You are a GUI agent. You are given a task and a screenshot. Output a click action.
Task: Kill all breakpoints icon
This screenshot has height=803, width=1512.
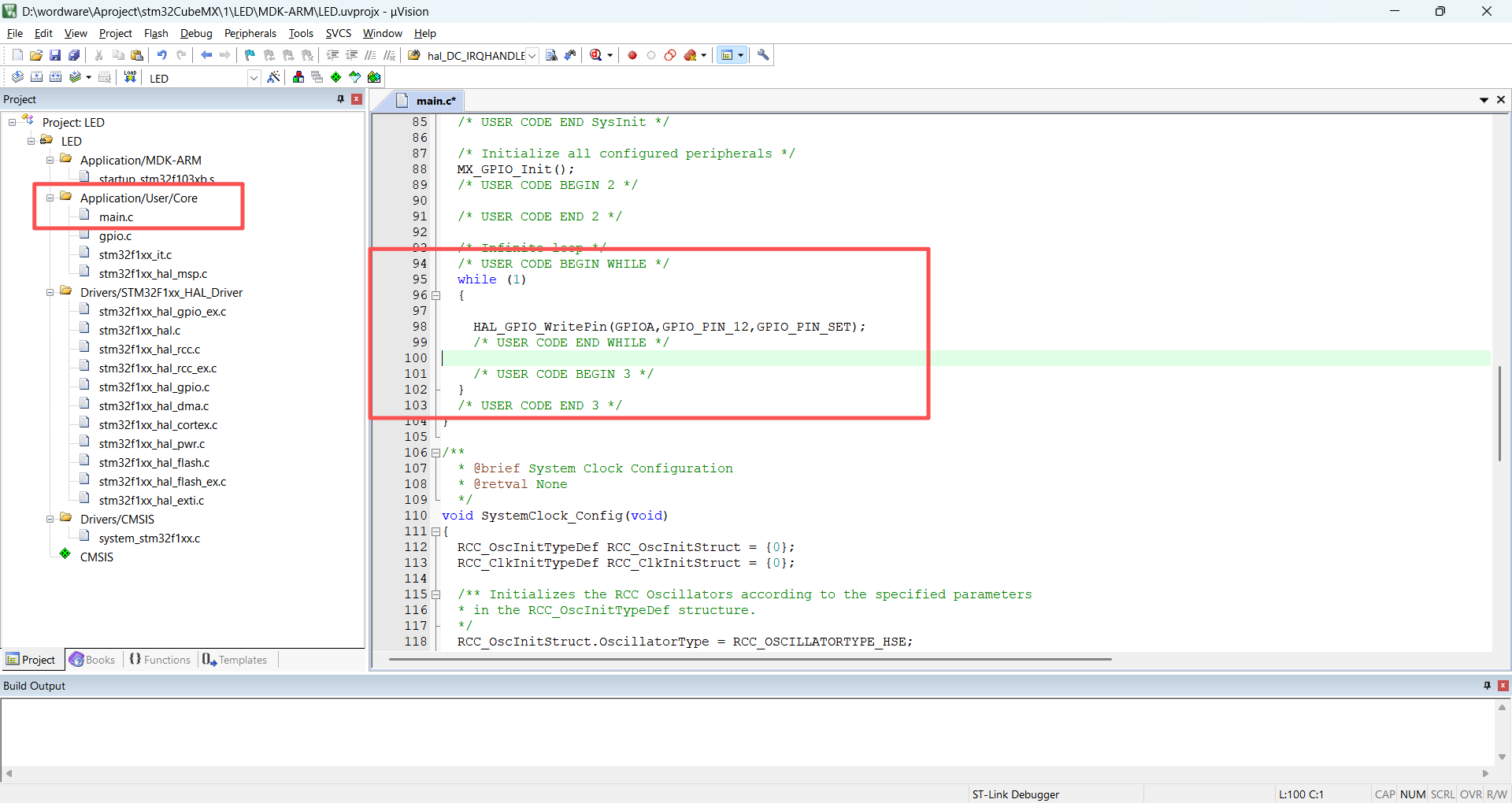click(691, 55)
